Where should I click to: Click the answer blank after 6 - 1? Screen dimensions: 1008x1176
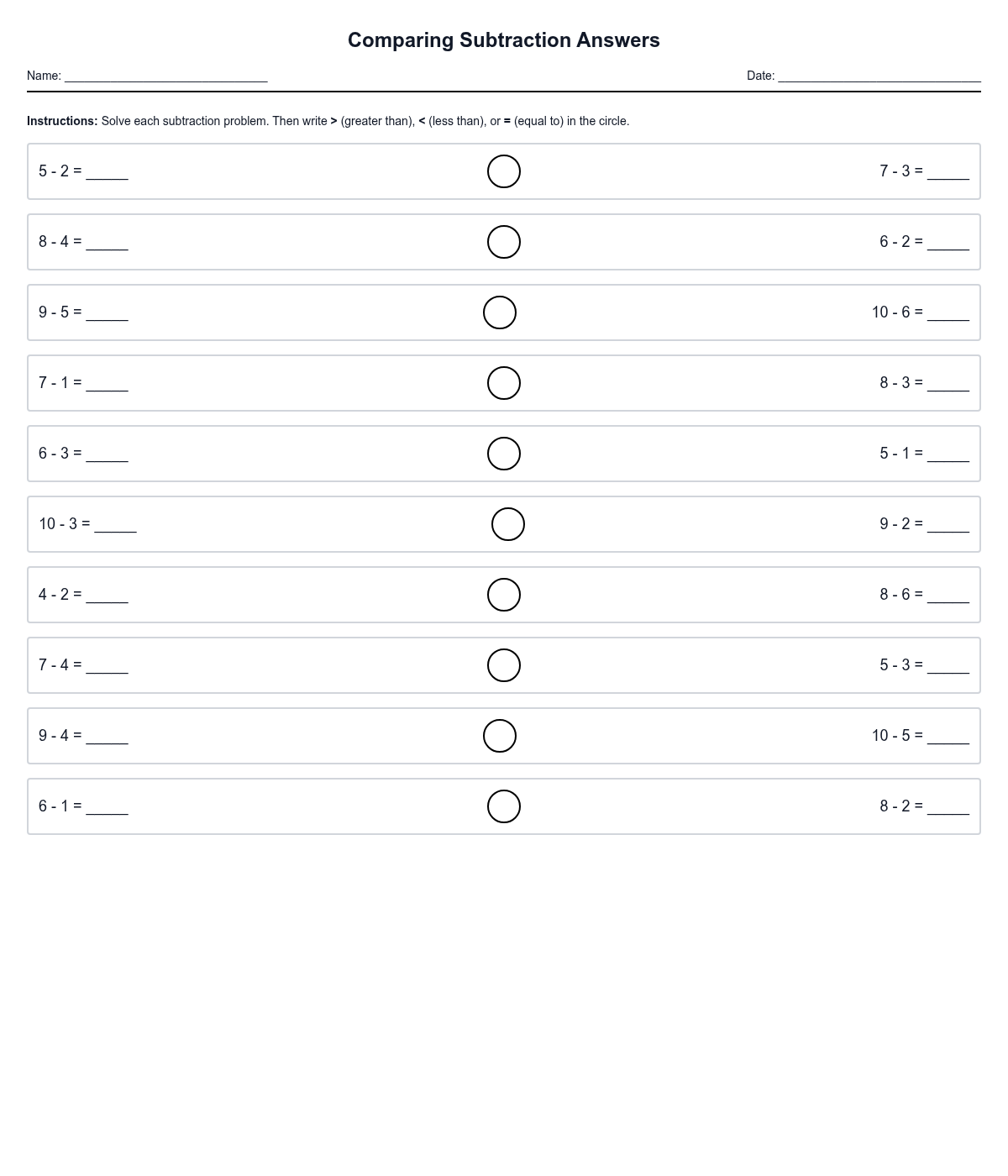(x=108, y=808)
